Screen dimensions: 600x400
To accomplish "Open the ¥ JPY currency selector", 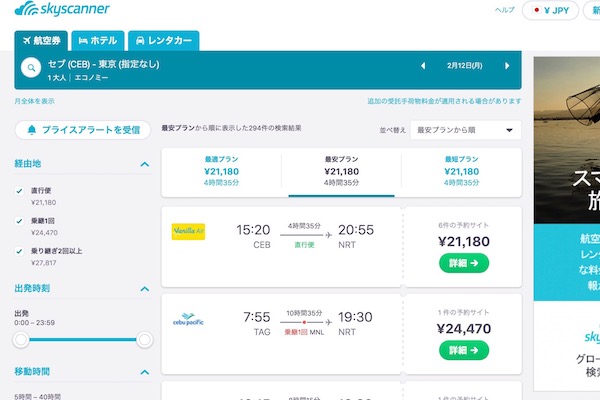I will 550,10.
